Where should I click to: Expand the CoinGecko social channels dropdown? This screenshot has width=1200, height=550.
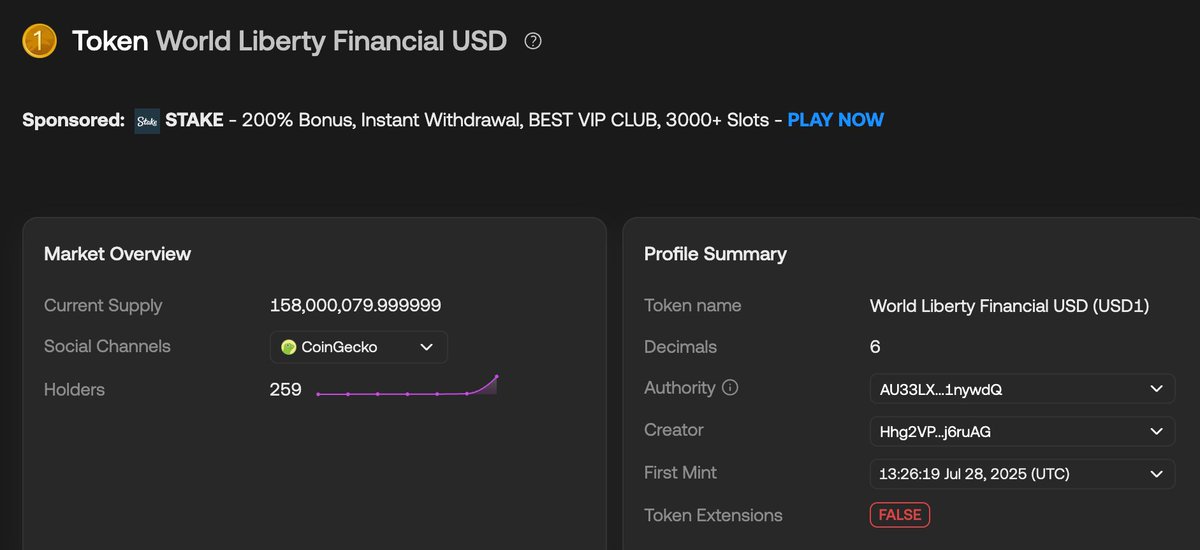coord(359,347)
